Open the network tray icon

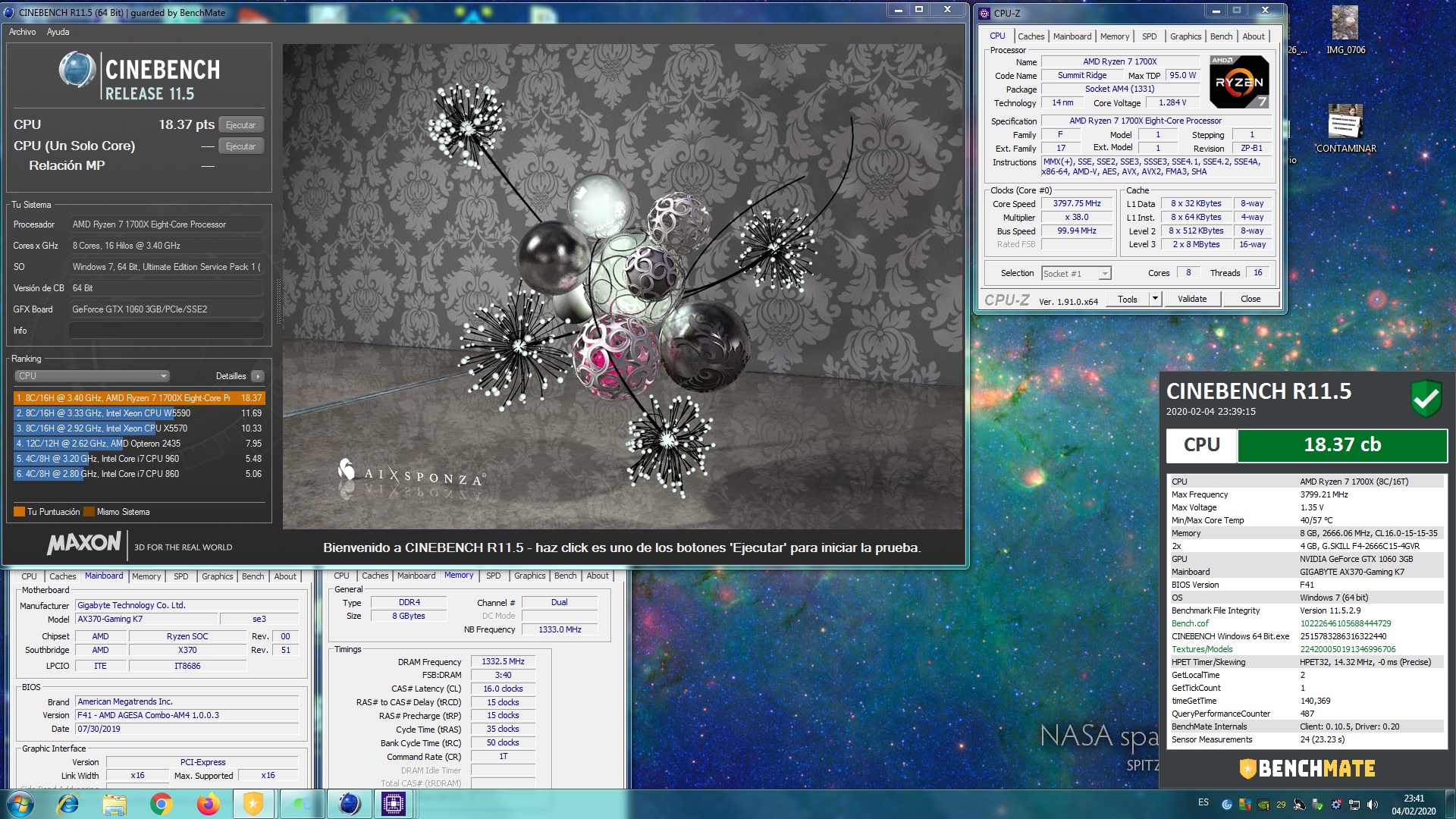pyautogui.click(x=1354, y=805)
